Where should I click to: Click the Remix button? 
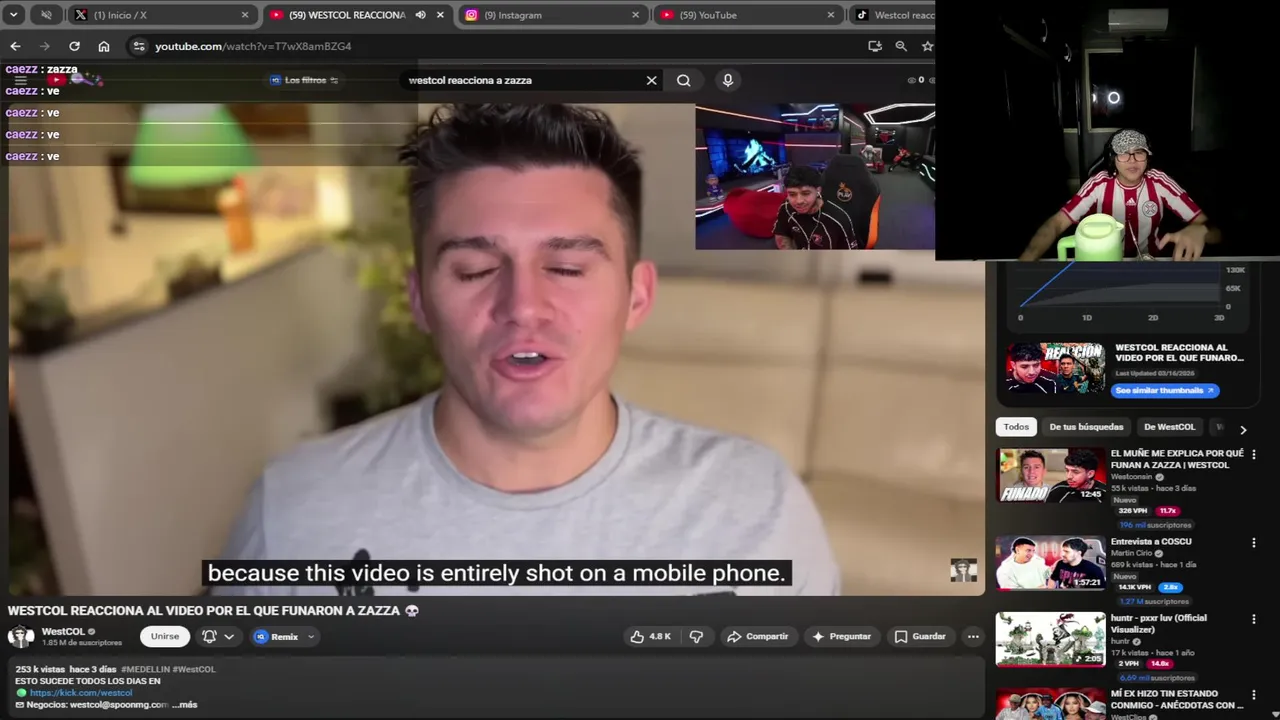(x=277, y=636)
